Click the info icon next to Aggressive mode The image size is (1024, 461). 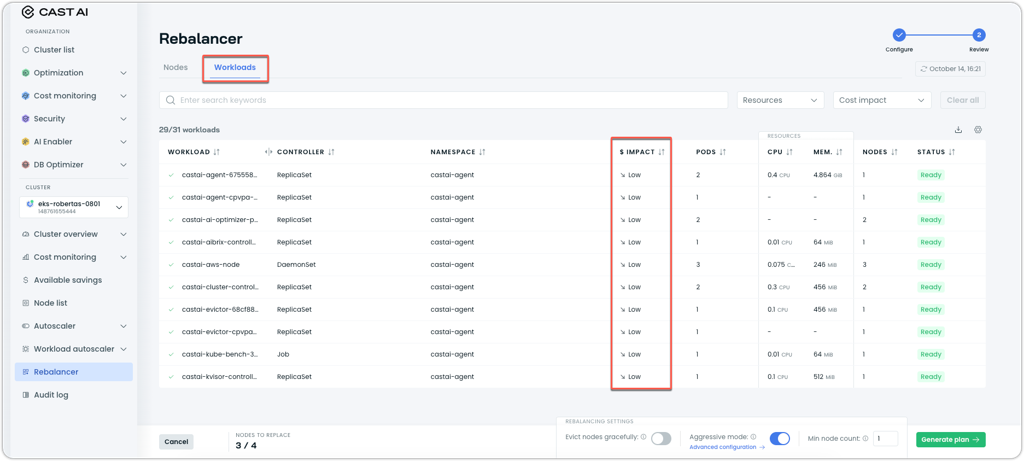pyautogui.click(x=753, y=437)
